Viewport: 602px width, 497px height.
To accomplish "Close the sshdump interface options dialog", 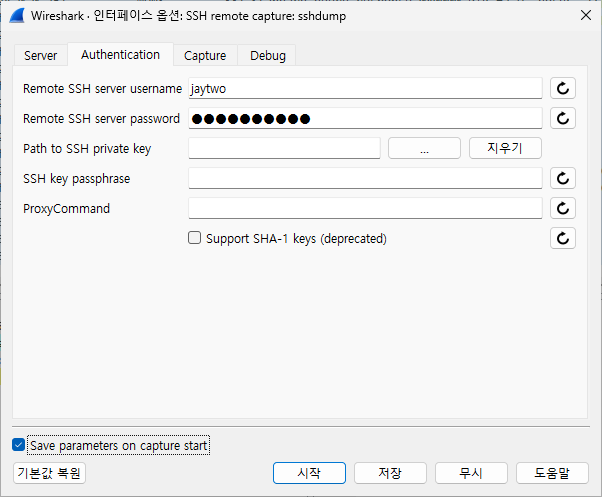I will [x=585, y=15].
